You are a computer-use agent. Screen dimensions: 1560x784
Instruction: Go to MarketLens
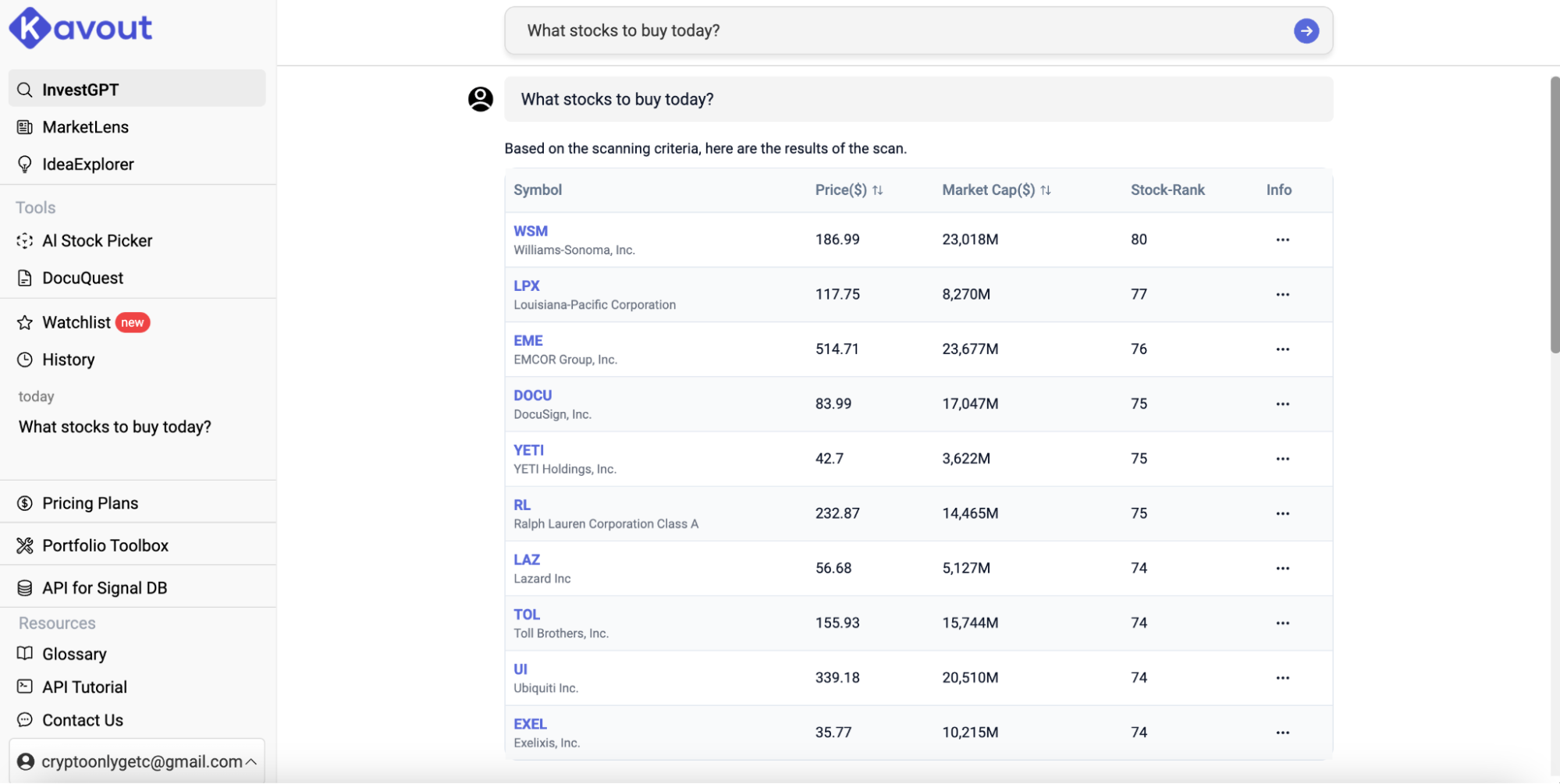pos(85,127)
